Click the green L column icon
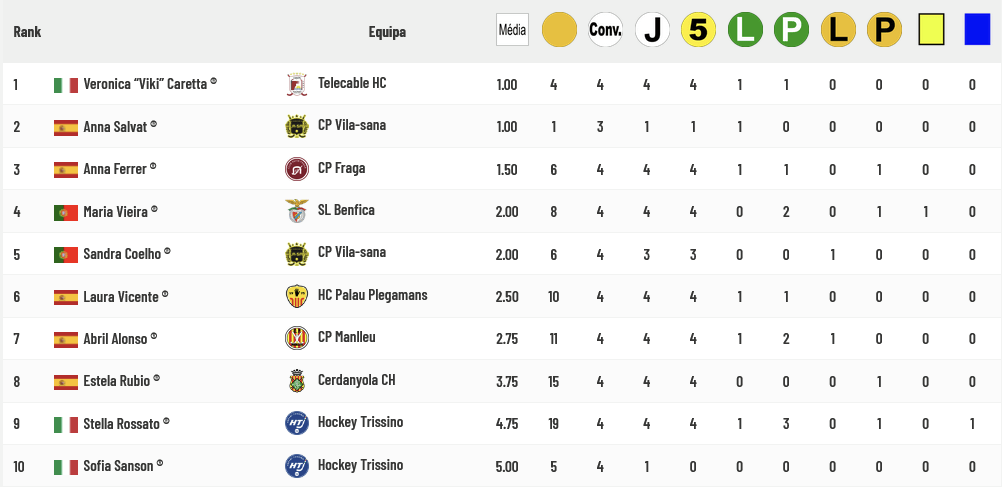This screenshot has height=487, width=1002. tap(745, 30)
